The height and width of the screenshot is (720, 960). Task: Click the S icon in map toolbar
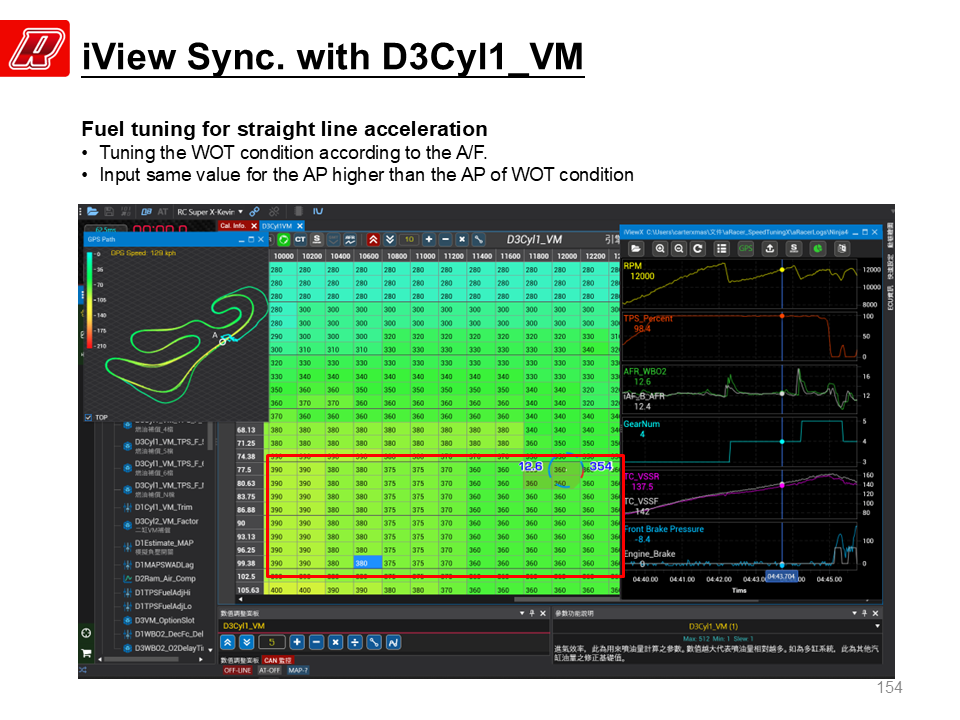[x=317, y=239]
